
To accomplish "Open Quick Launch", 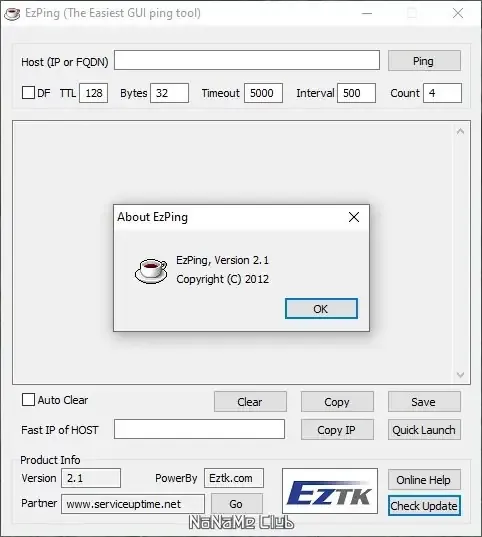I will 424,429.
